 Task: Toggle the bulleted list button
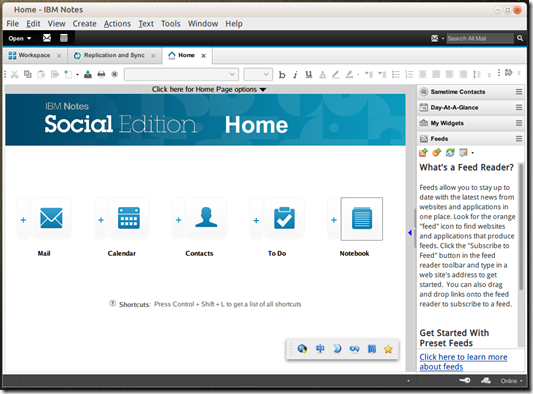(x=396, y=74)
